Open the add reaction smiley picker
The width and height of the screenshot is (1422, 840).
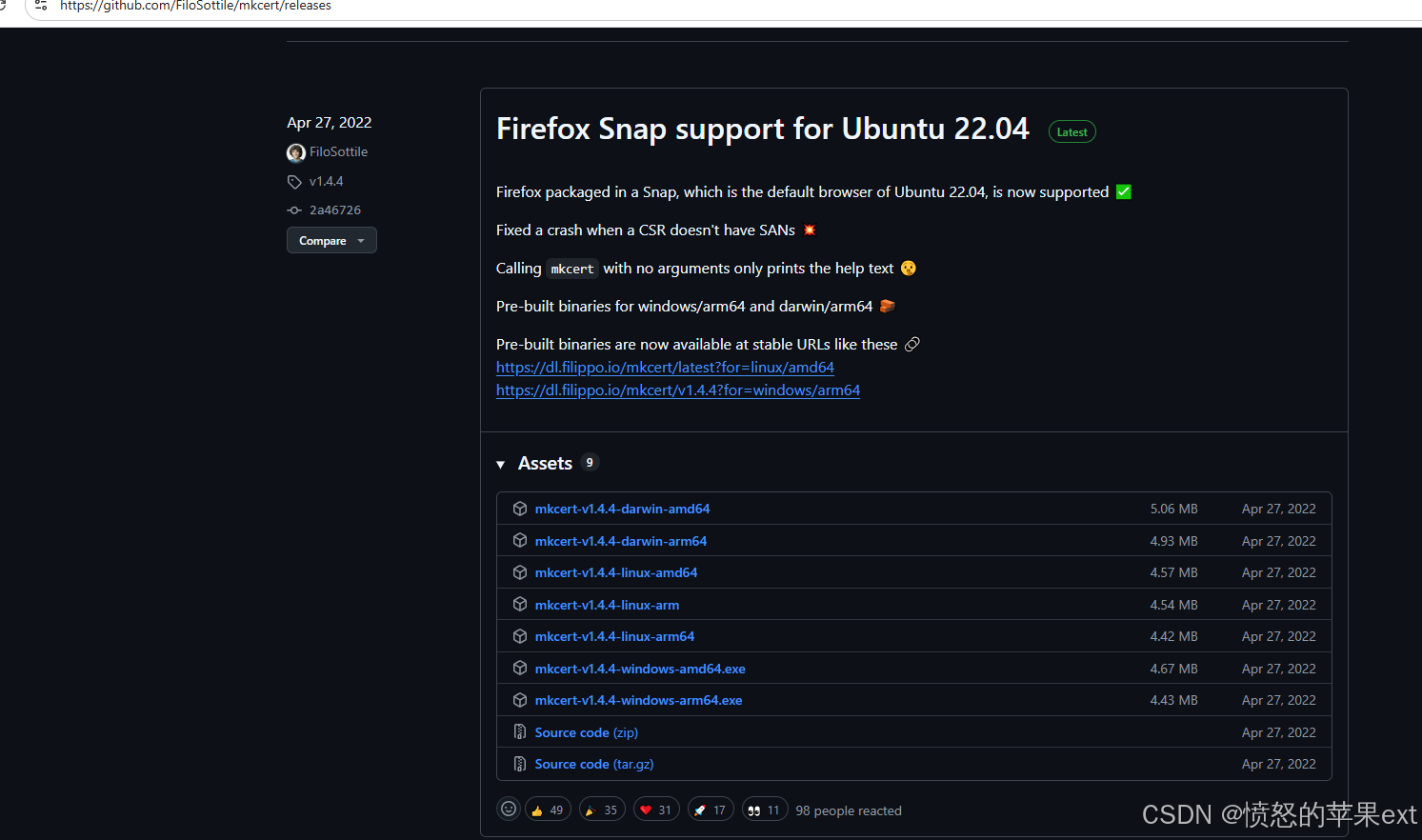[x=509, y=810]
